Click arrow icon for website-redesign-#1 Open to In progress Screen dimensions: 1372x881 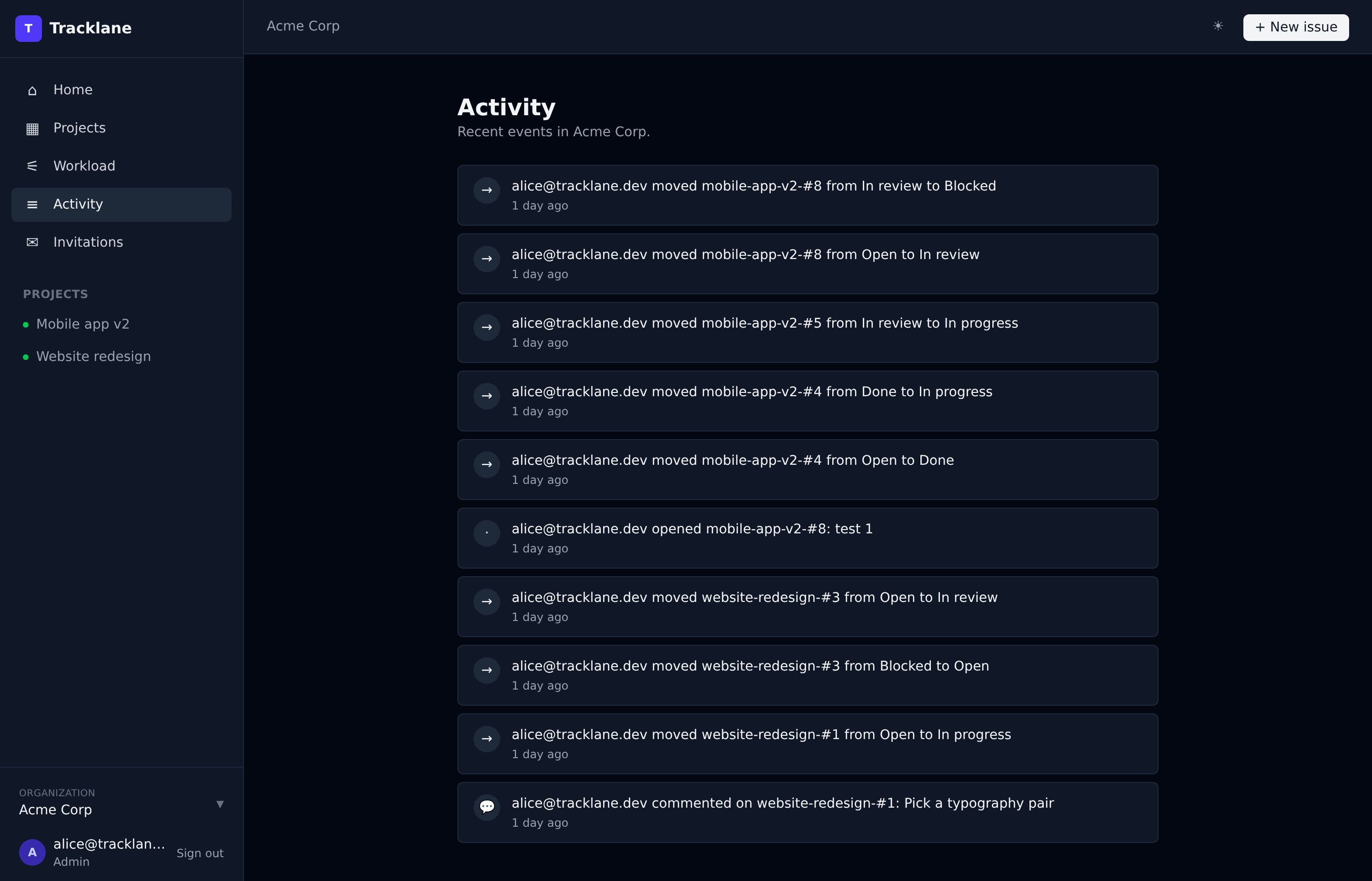(487, 739)
